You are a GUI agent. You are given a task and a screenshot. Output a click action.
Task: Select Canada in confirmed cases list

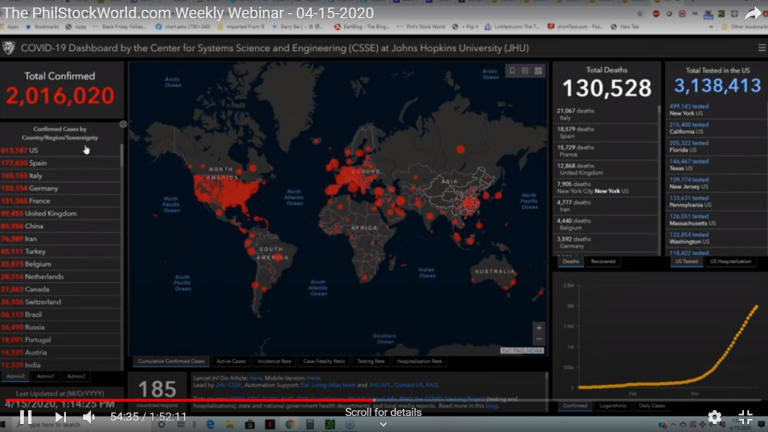tap(60, 289)
